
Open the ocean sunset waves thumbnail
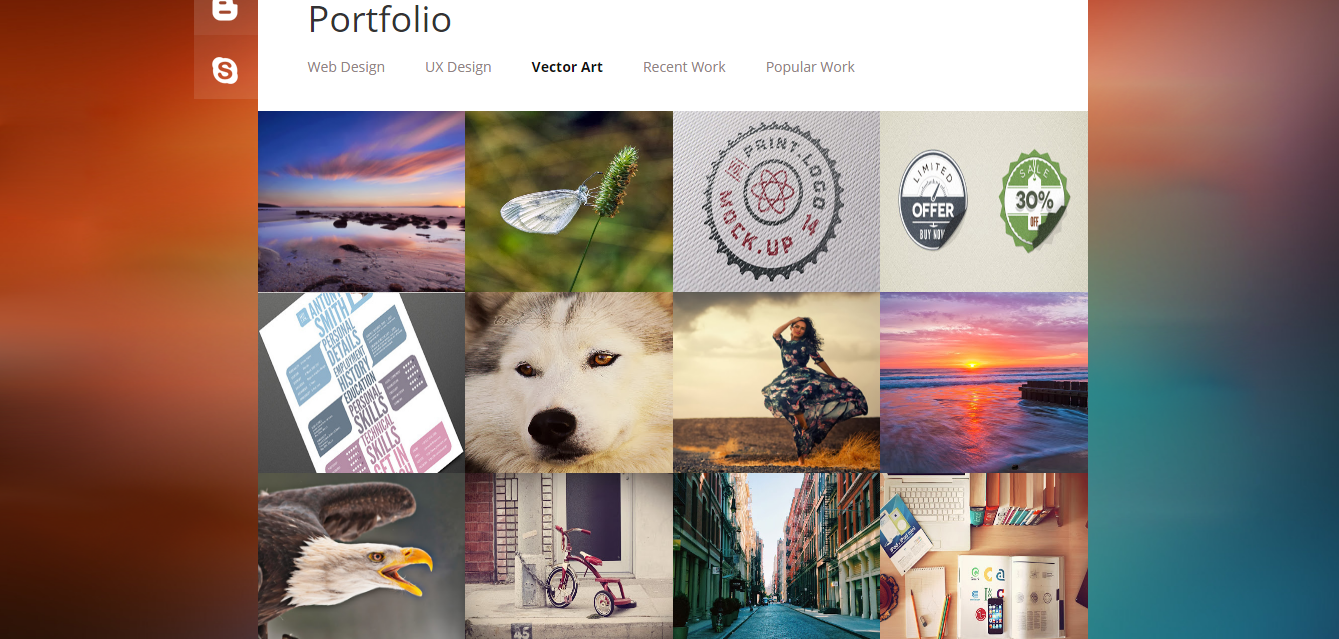(x=984, y=382)
